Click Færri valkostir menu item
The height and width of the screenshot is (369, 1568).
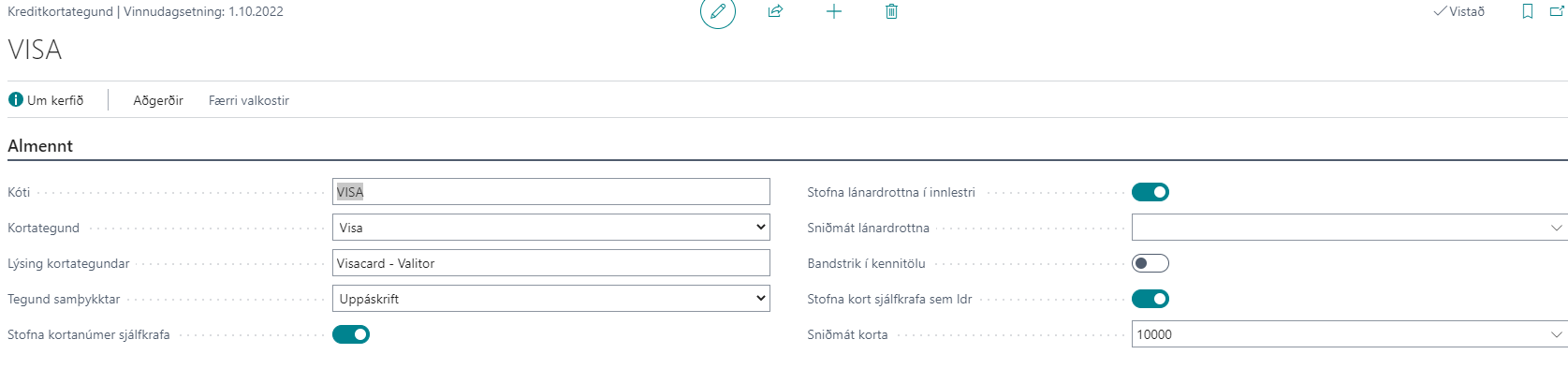[x=249, y=100]
